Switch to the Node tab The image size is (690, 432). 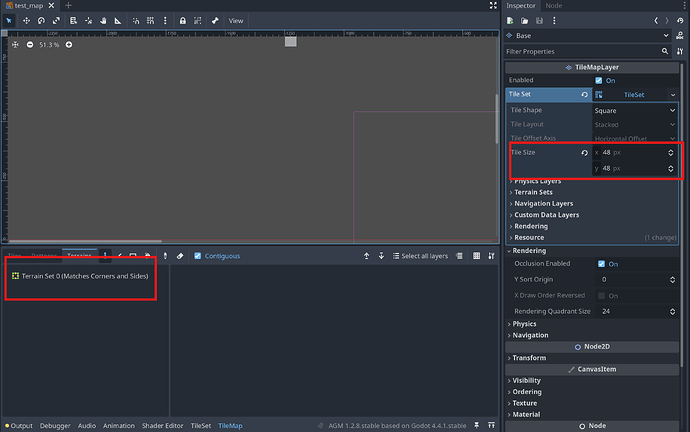[554, 5]
